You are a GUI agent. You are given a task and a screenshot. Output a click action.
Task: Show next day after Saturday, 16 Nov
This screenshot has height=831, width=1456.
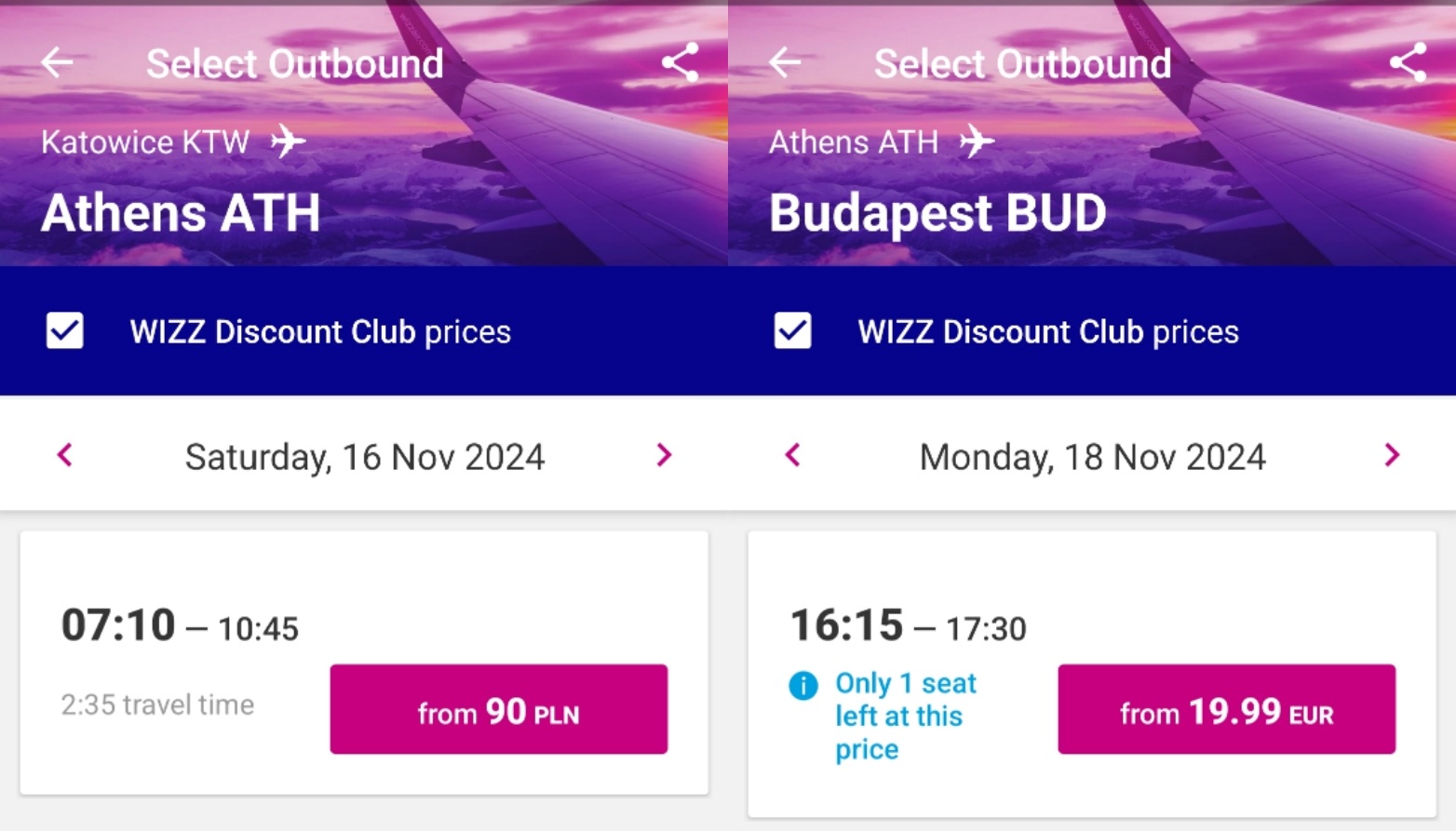pos(664,455)
